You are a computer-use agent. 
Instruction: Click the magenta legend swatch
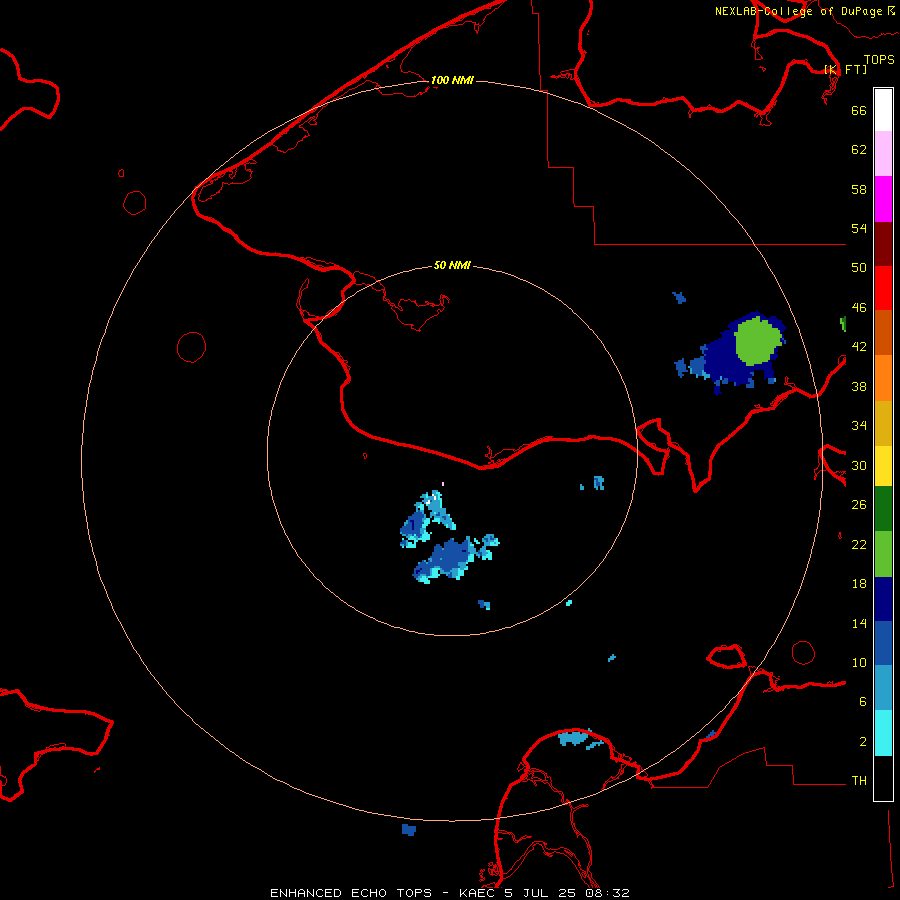pyautogui.click(x=883, y=199)
